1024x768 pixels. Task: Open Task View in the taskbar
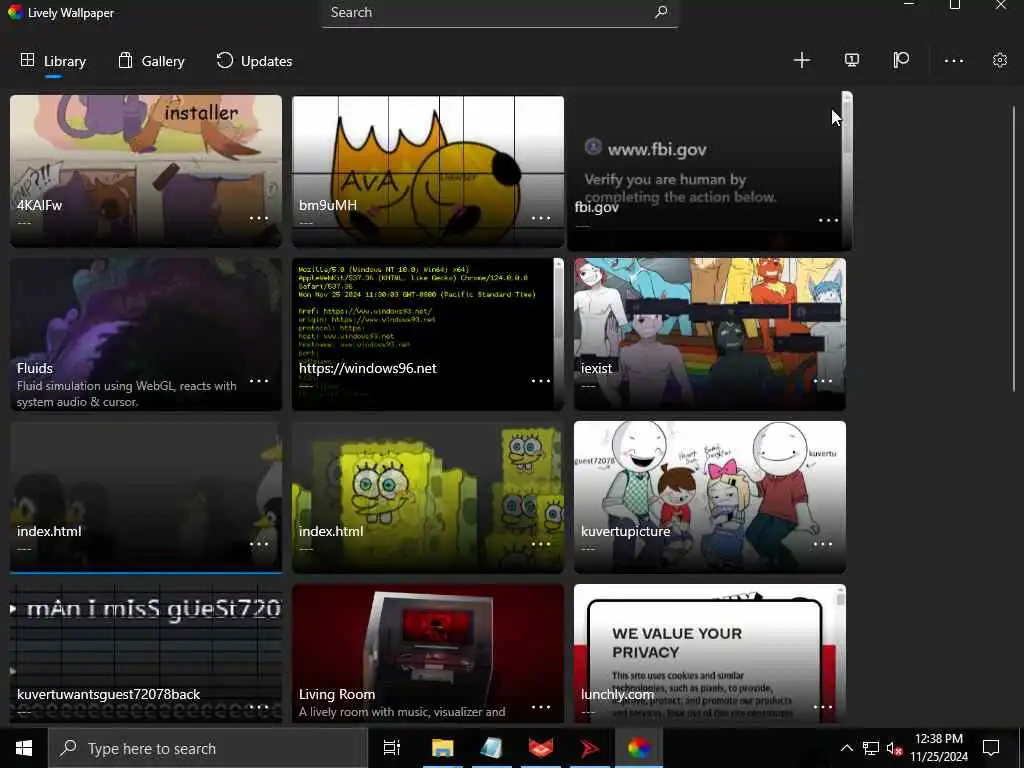tap(392, 748)
